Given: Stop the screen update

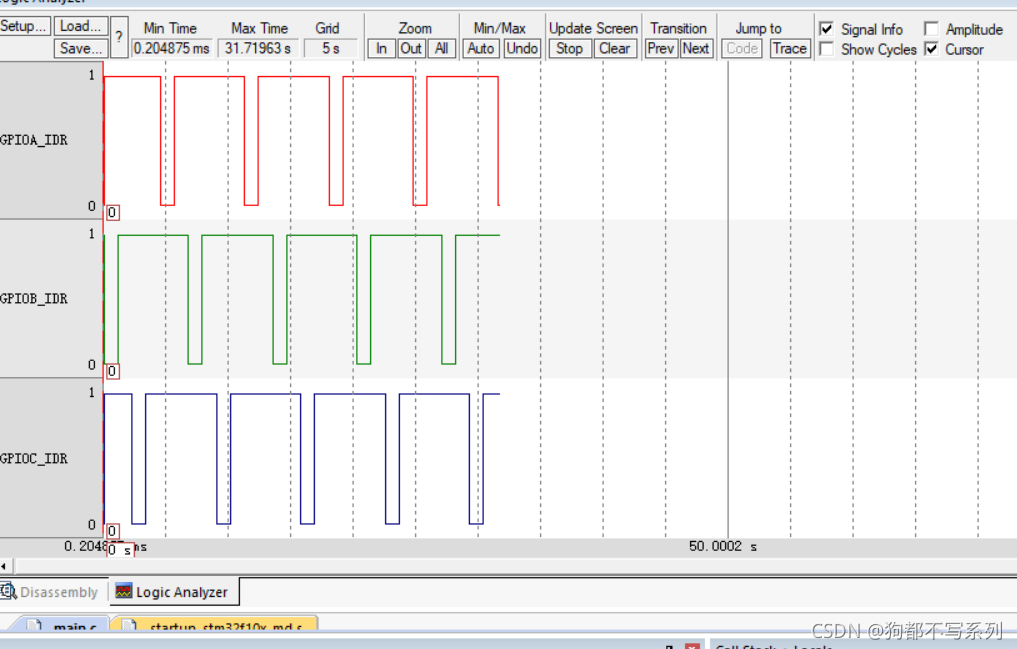Looking at the screenshot, I should [x=569, y=49].
